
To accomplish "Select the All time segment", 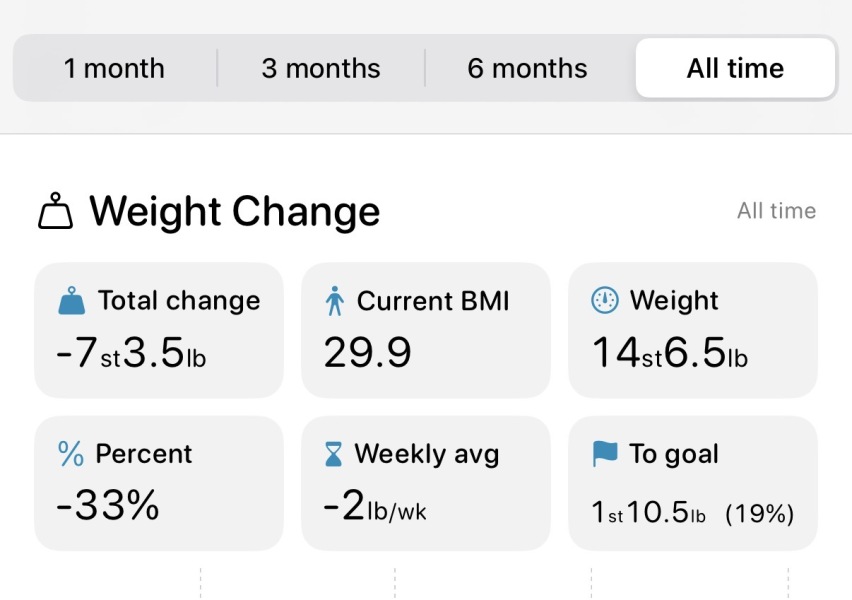I will click(735, 69).
